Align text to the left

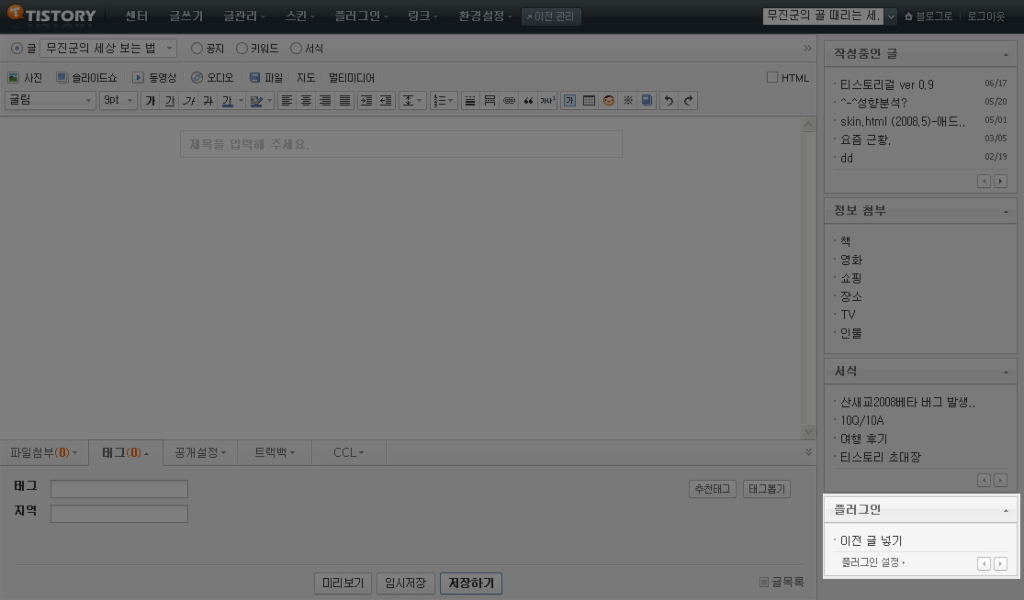point(286,101)
